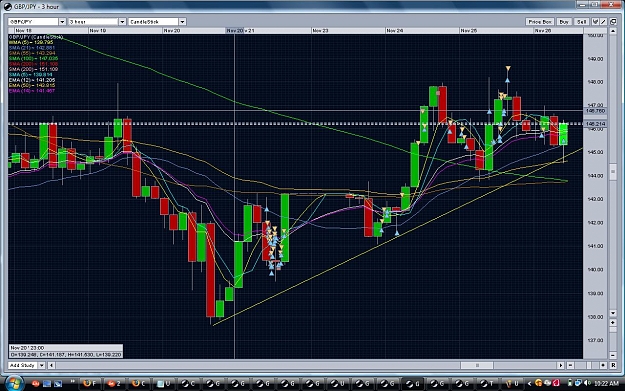This screenshot has height=391, width=625.
Task: Click the horizontal scrollbar thumb
Action: coord(477,365)
